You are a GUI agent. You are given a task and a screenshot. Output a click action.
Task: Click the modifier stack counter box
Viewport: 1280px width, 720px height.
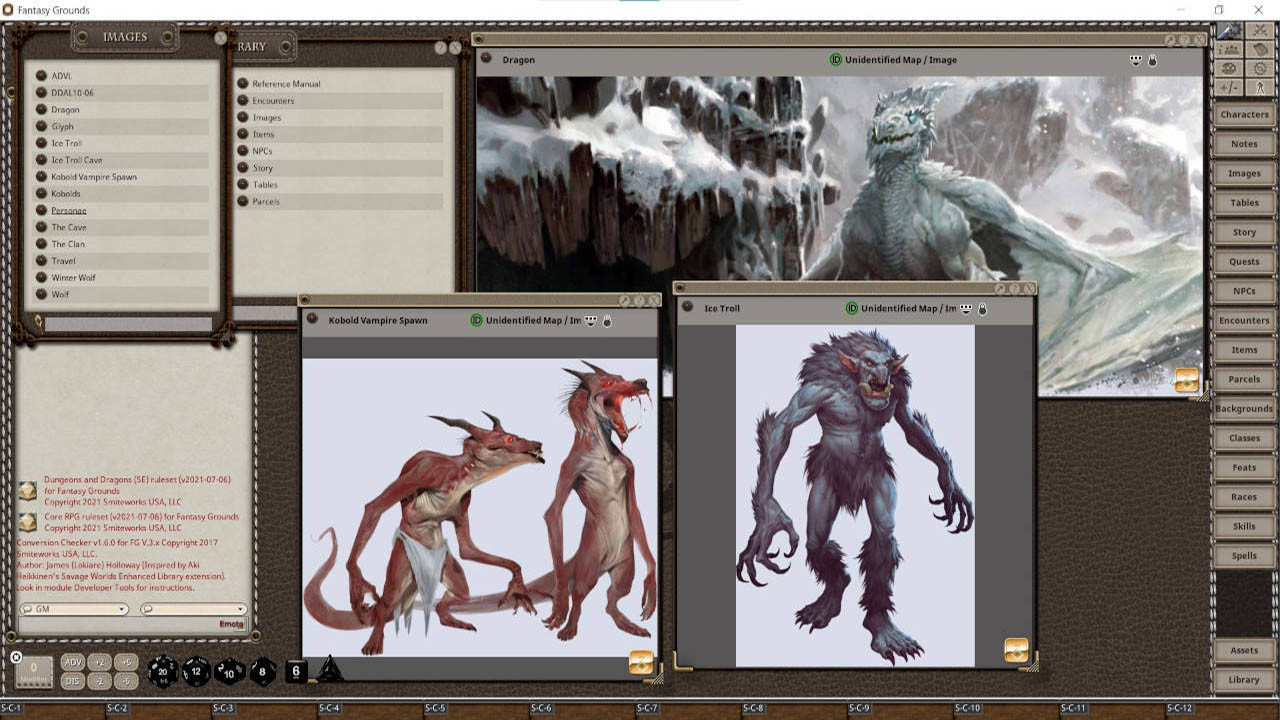[x=35, y=670]
